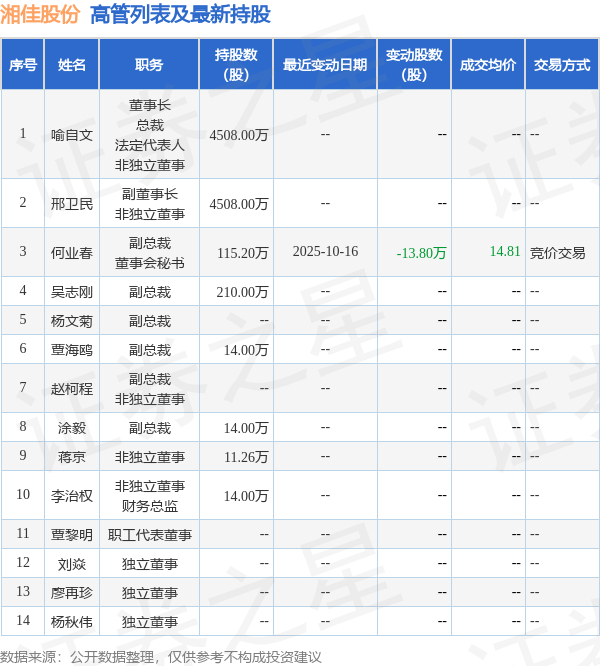This screenshot has height=666, width=600.
Task: Click the holding 115.20万
Action: tap(242, 253)
